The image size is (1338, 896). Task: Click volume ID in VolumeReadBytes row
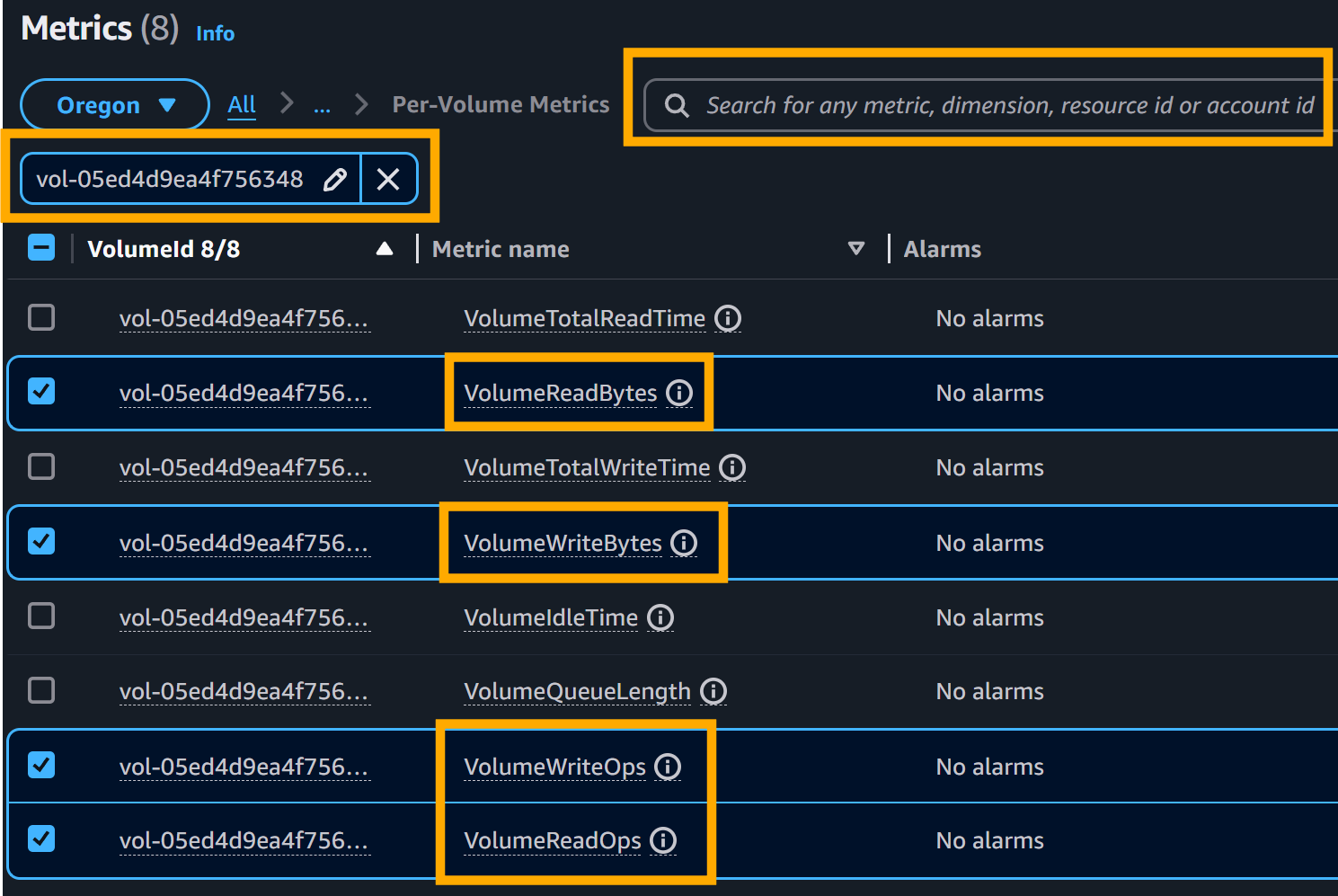point(244,393)
